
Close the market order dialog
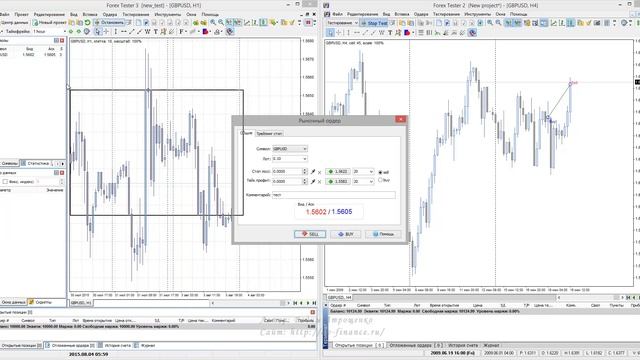point(400,119)
